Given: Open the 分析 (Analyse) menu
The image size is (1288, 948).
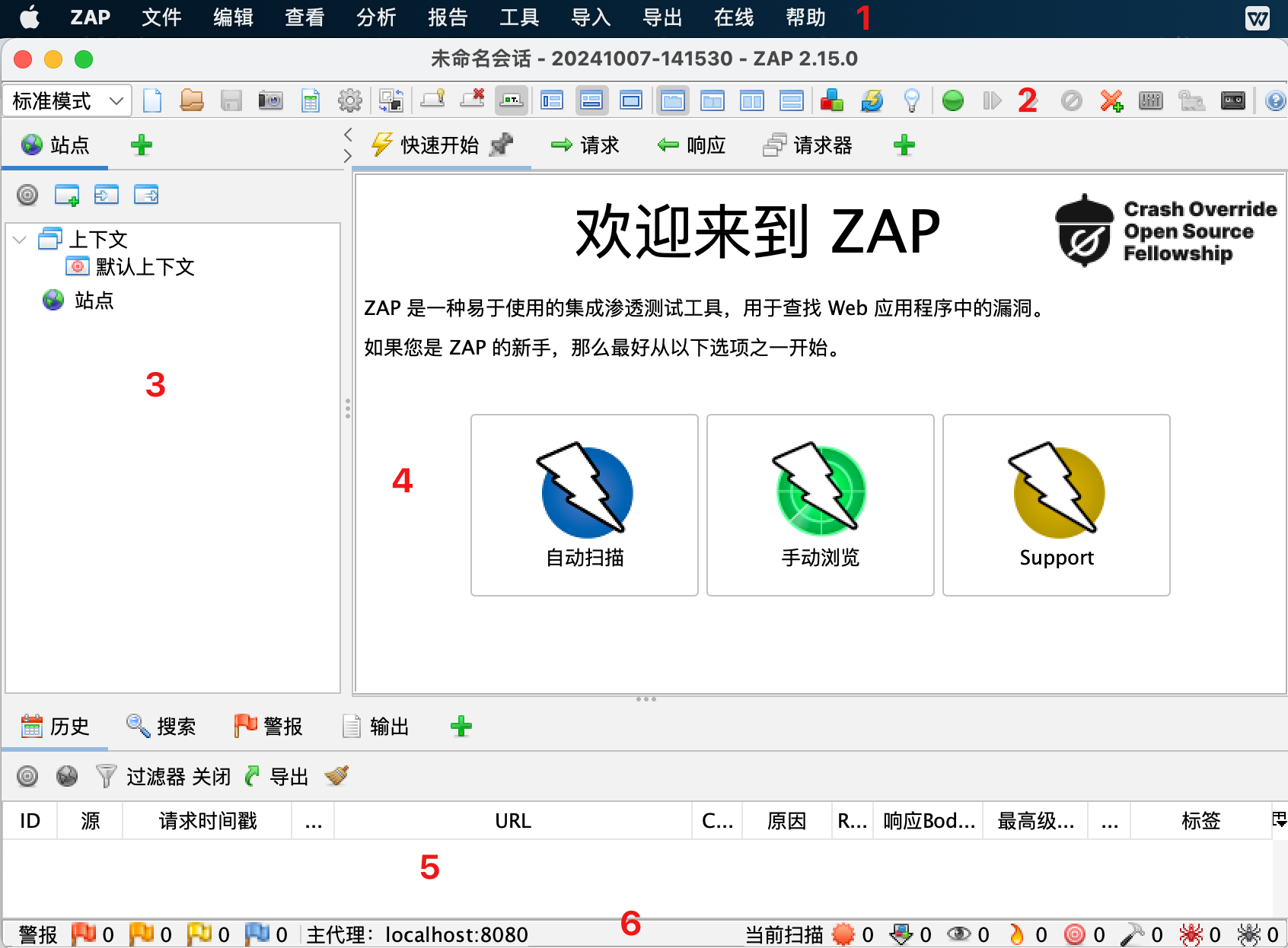Looking at the screenshot, I should [376, 17].
